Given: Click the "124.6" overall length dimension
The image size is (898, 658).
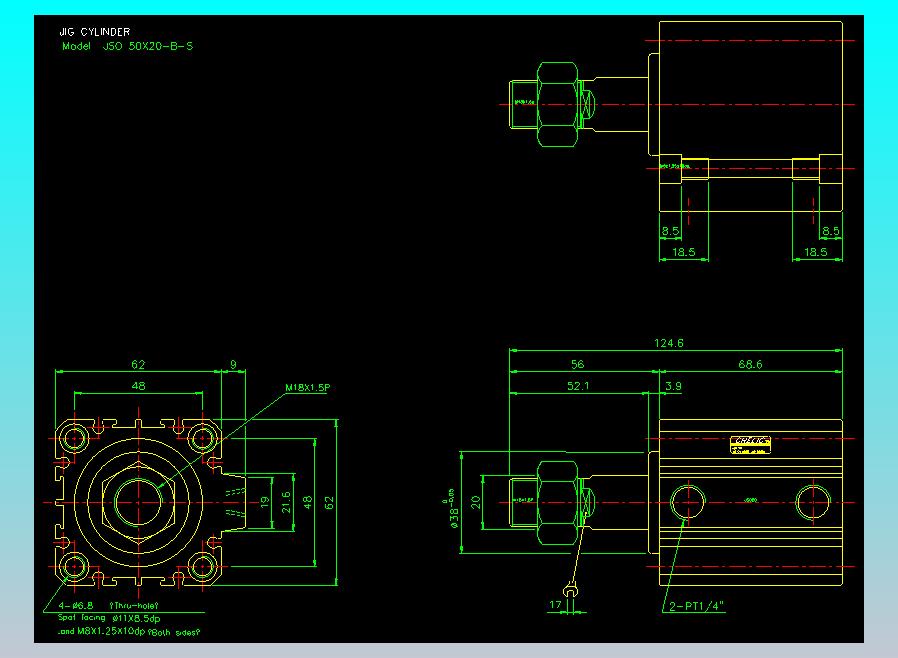Looking at the screenshot, I should click(x=668, y=343).
